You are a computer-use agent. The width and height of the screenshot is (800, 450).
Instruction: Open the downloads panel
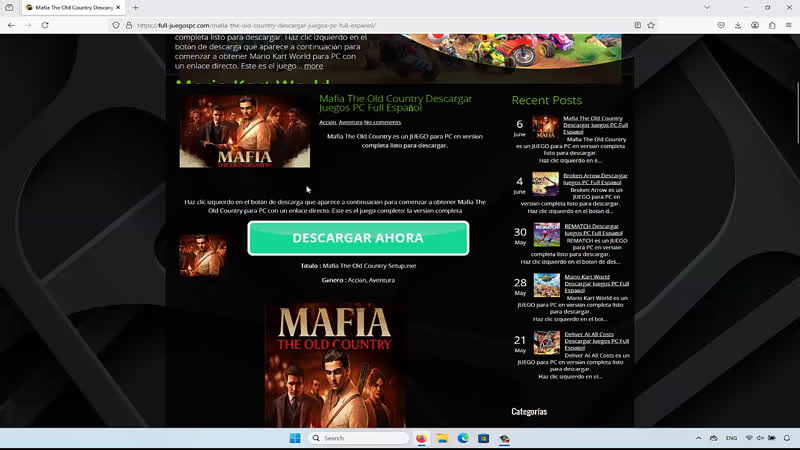(x=738, y=25)
